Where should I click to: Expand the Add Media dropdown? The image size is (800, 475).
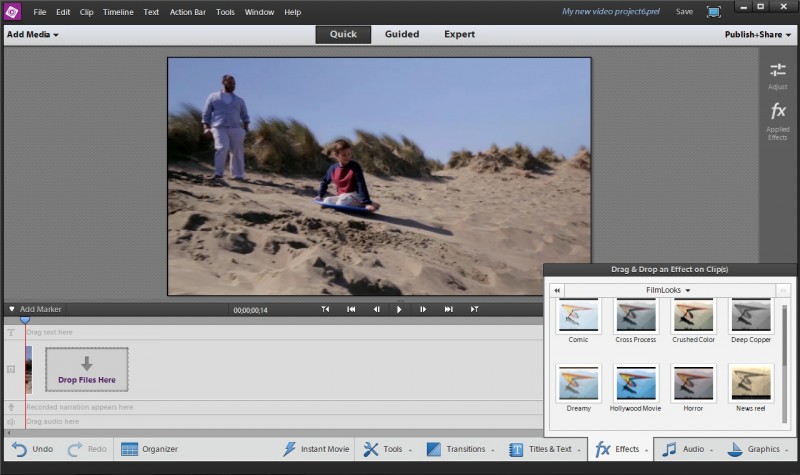[x=32, y=34]
